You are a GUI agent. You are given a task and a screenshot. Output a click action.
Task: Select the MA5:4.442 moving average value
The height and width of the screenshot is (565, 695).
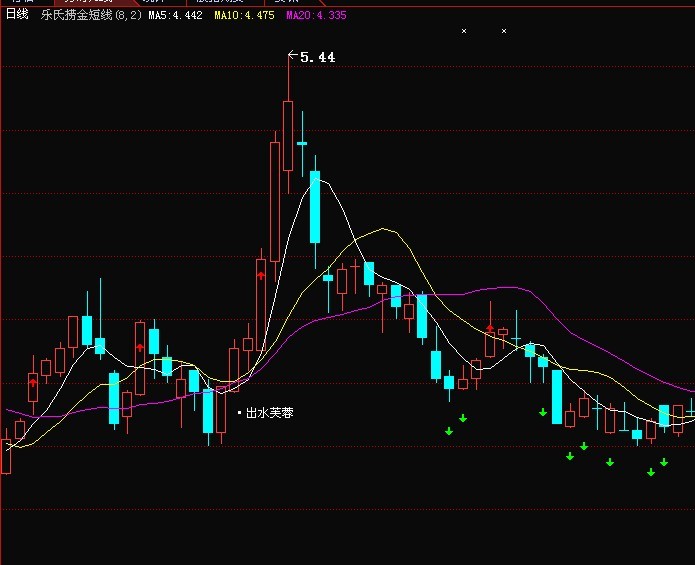pyautogui.click(x=176, y=16)
